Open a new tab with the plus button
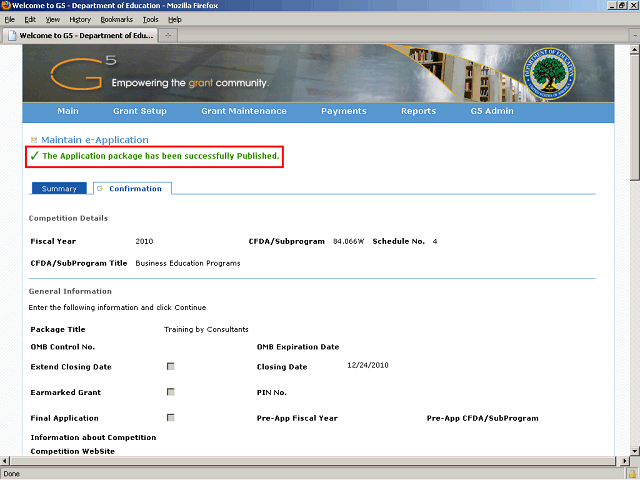This screenshot has width=640, height=480. (x=168, y=36)
